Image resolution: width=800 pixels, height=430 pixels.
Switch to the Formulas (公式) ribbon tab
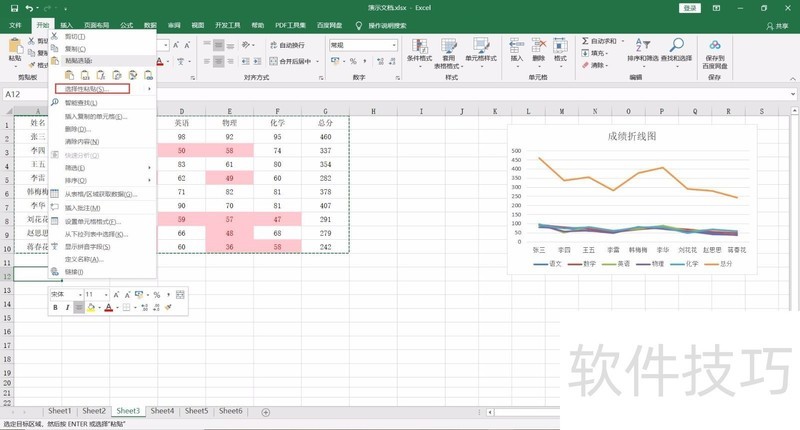[x=127, y=25]
